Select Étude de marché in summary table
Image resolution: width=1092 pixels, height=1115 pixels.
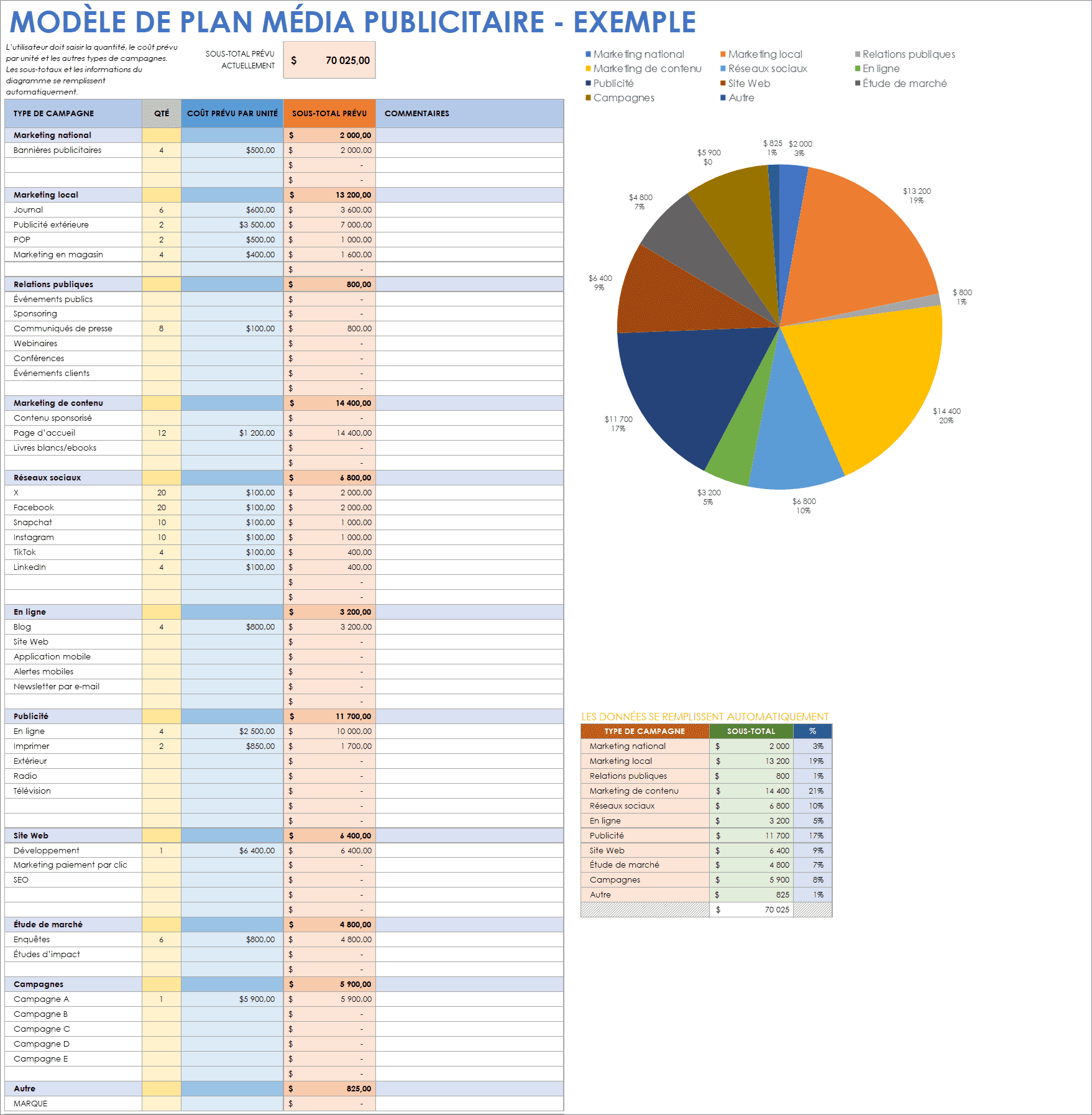pos(645,865)
